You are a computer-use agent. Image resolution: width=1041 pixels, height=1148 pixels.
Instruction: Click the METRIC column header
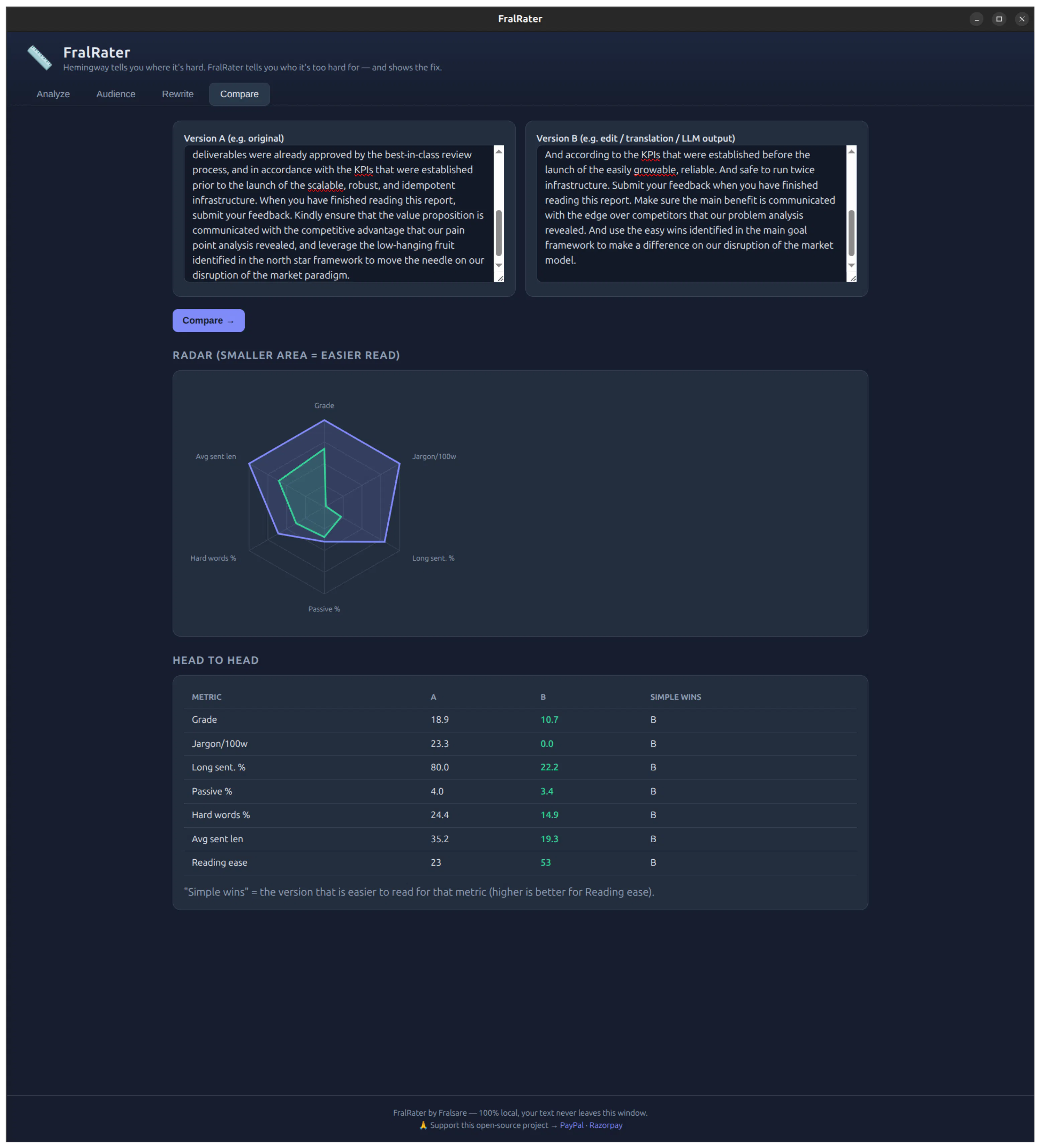207,697
